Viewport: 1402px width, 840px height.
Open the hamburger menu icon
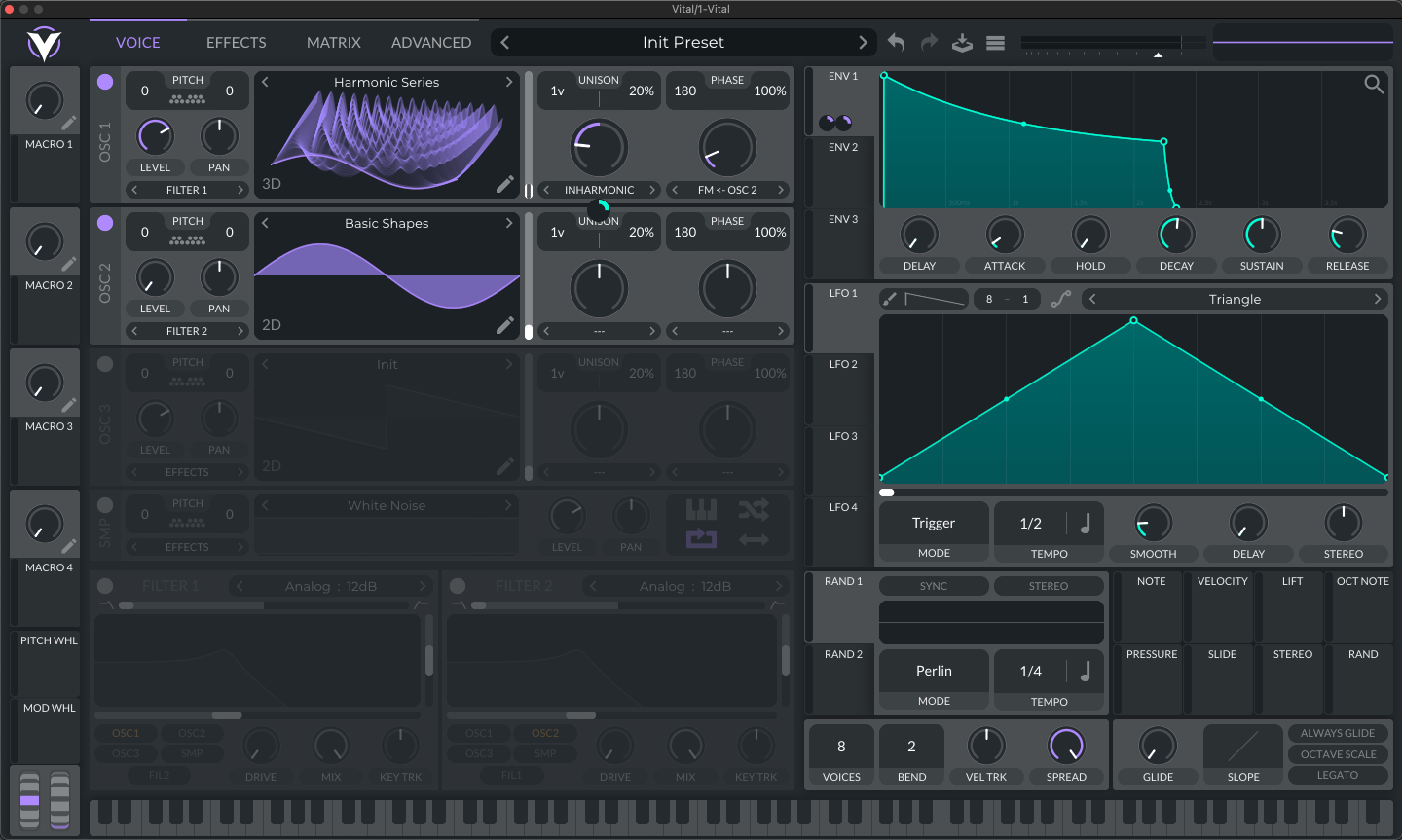(995, 42)
